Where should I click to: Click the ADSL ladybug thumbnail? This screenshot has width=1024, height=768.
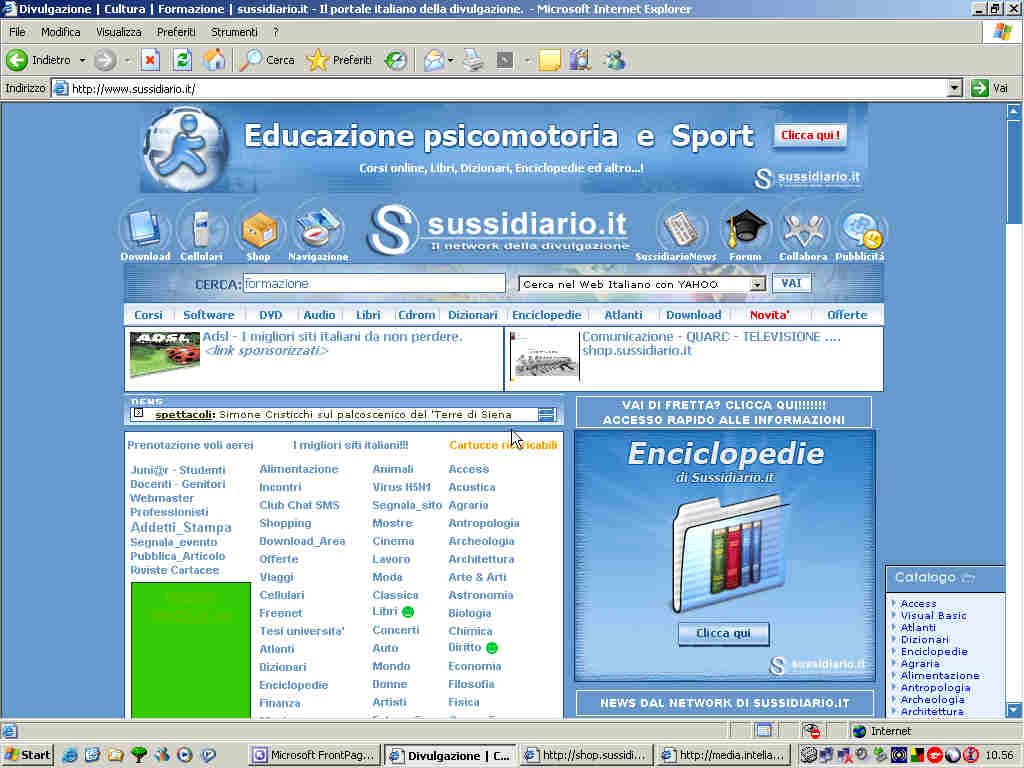(165, 355)
